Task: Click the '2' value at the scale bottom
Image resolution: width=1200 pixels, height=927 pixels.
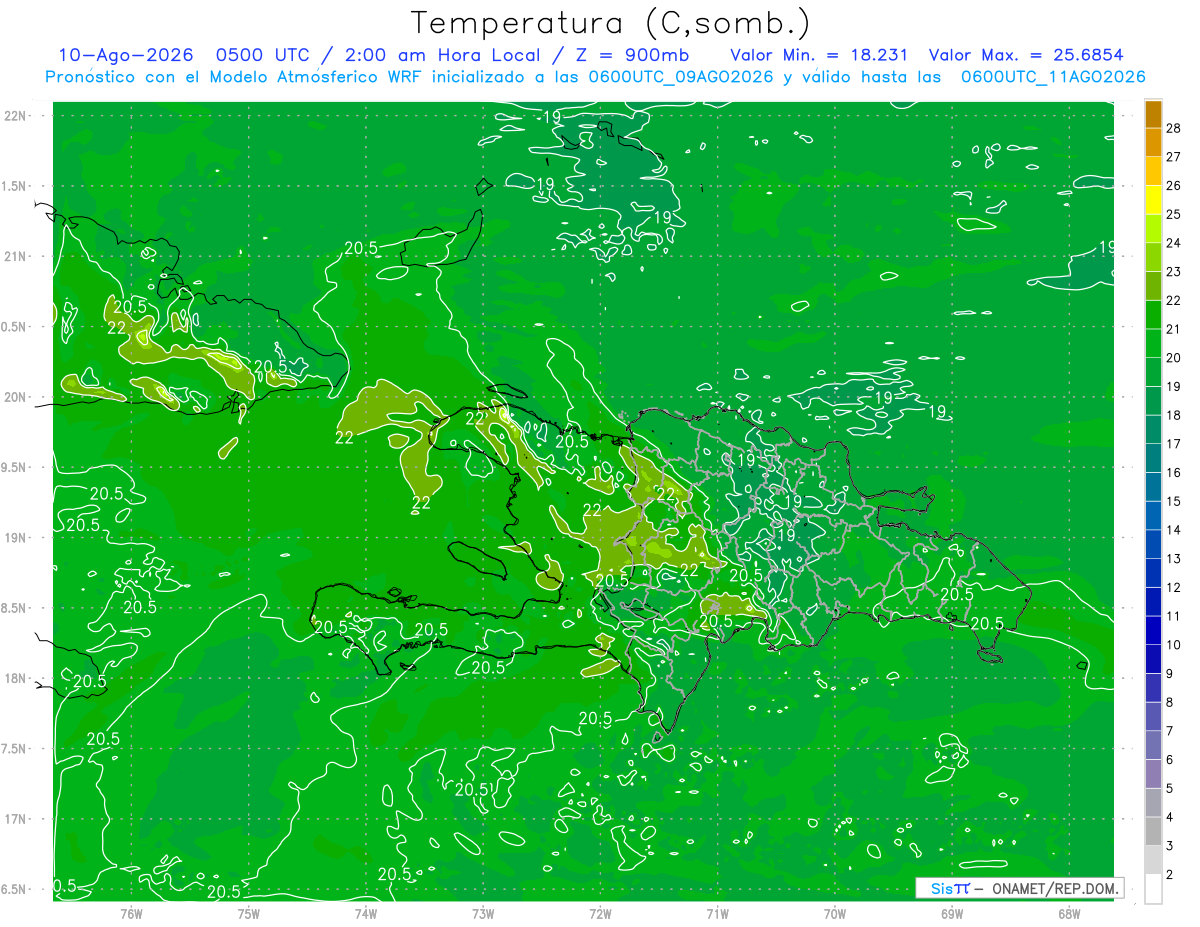Action: (x=1171, y=875)
